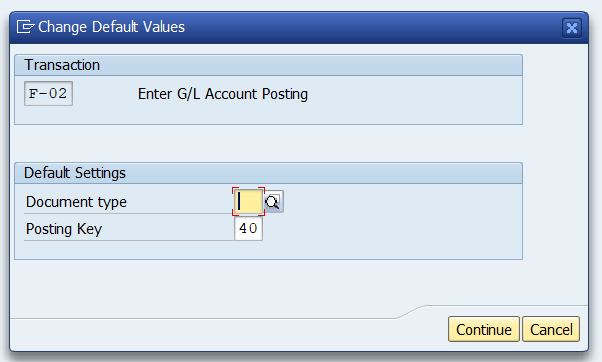Viewport: 602px width, 362px height.
Task: Close the Change Default Values dialog
Action: pos(572,28)
